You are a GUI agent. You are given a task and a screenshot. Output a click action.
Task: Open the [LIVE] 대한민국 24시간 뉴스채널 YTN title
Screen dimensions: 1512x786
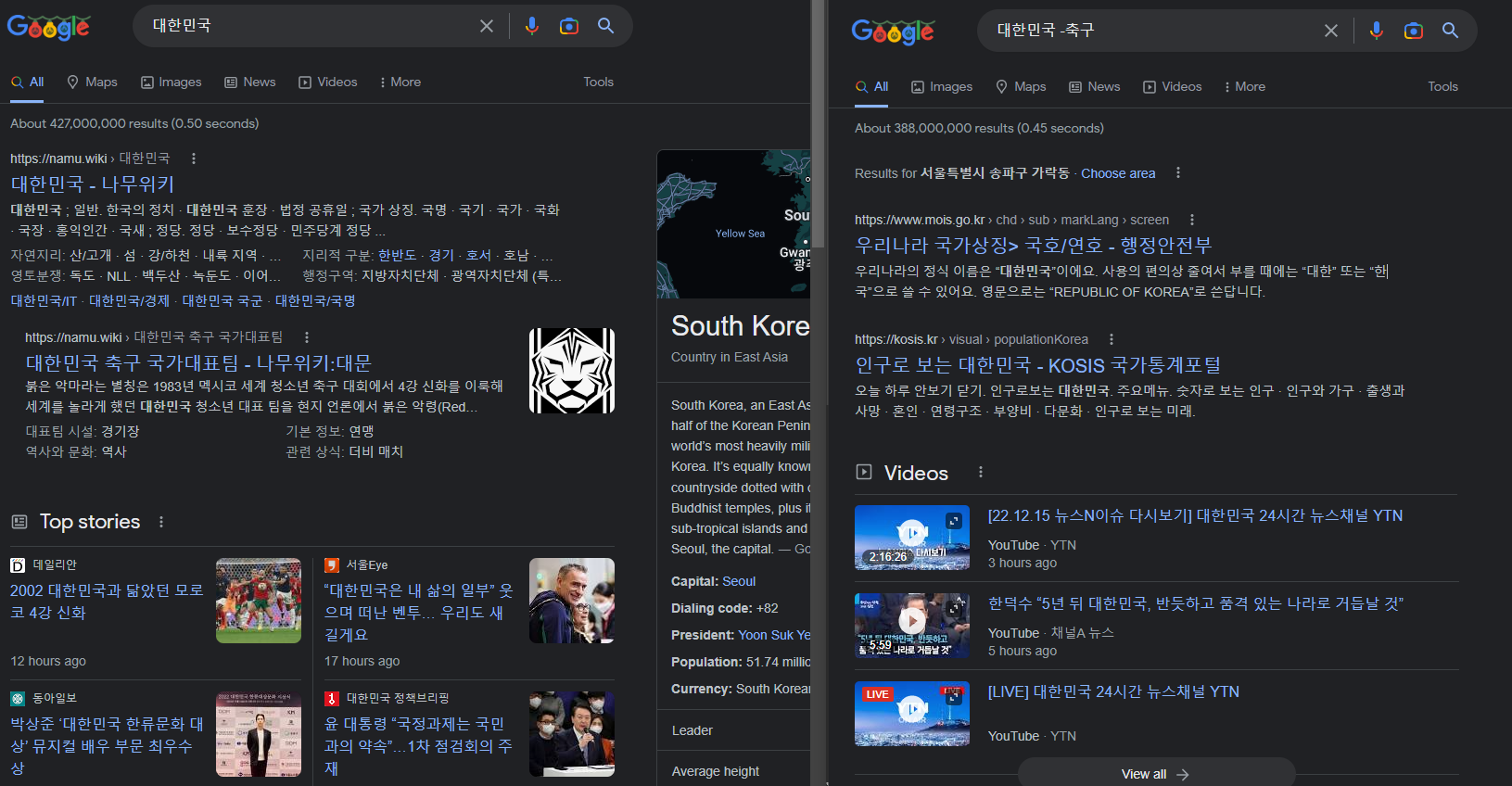1113,691
